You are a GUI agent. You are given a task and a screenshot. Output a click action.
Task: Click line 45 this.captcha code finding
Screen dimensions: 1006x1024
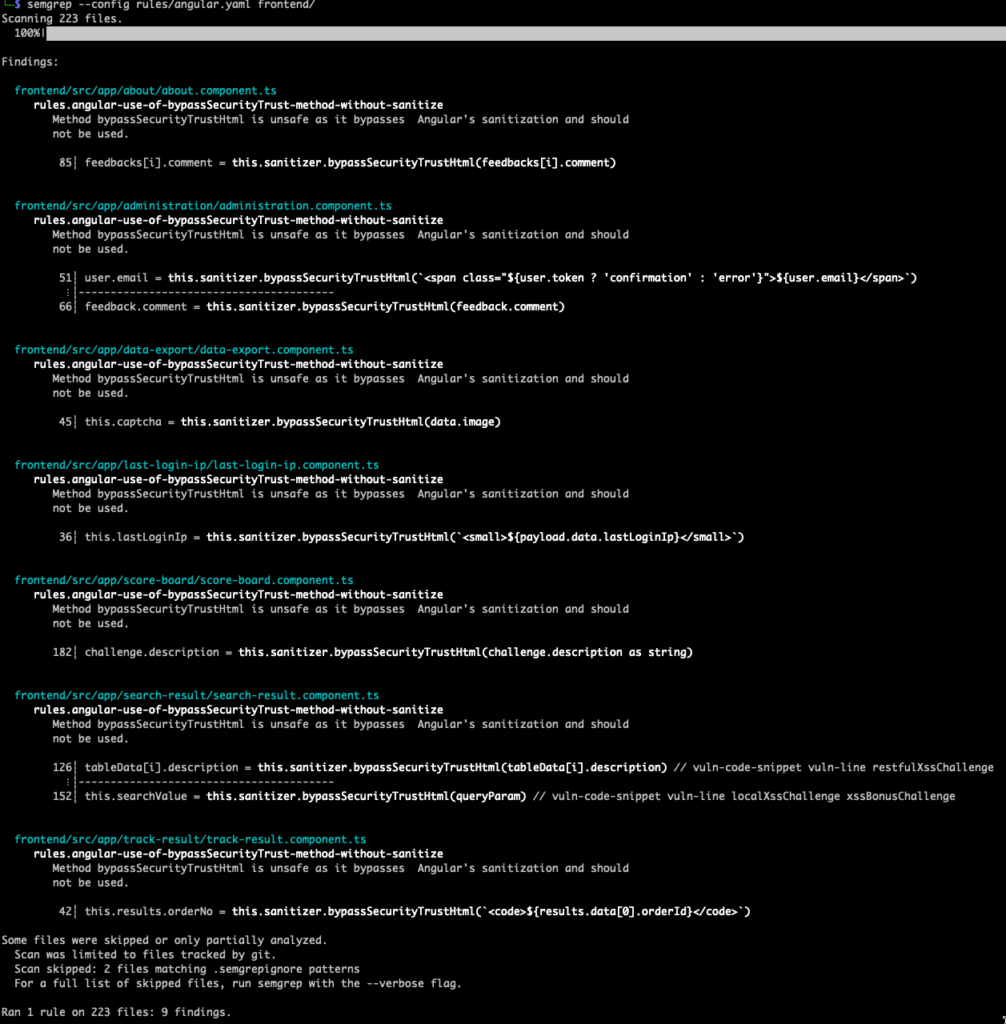(x=293, y=422)
